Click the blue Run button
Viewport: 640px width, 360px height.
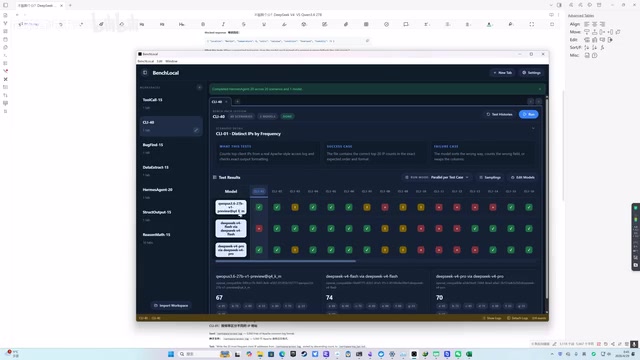tap(529, 114)
